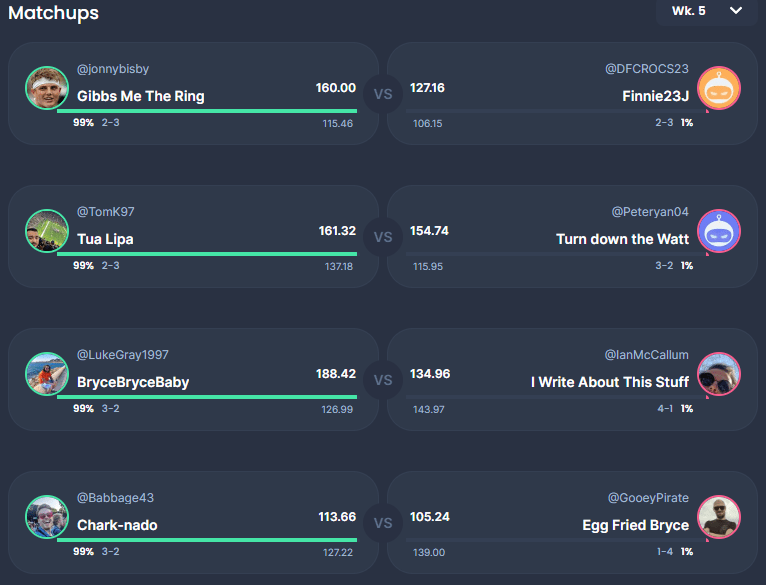Click the chevron next to Wk. 5

[x=736, y=11]
